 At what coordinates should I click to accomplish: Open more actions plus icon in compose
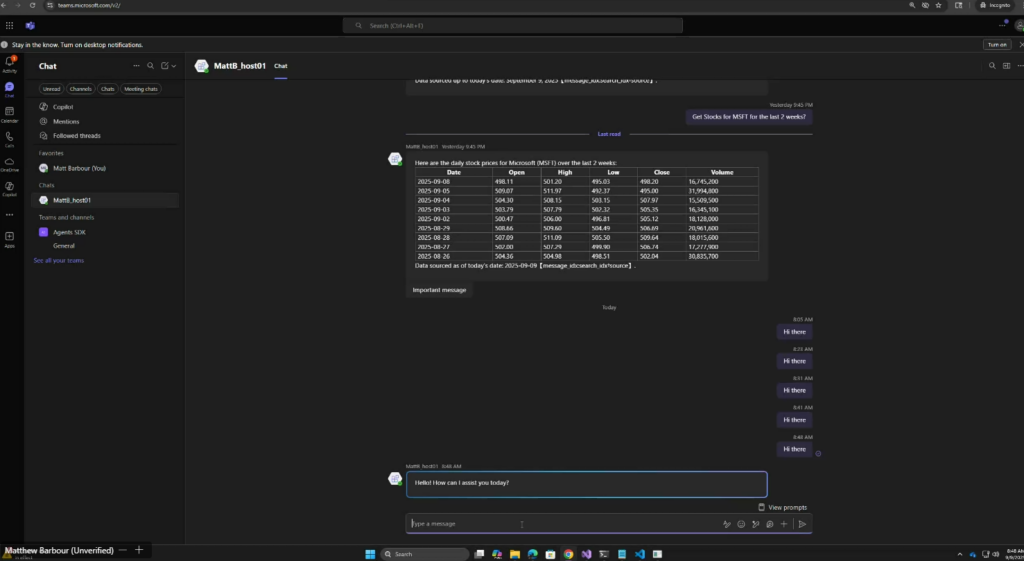click(x=784, y=524)
